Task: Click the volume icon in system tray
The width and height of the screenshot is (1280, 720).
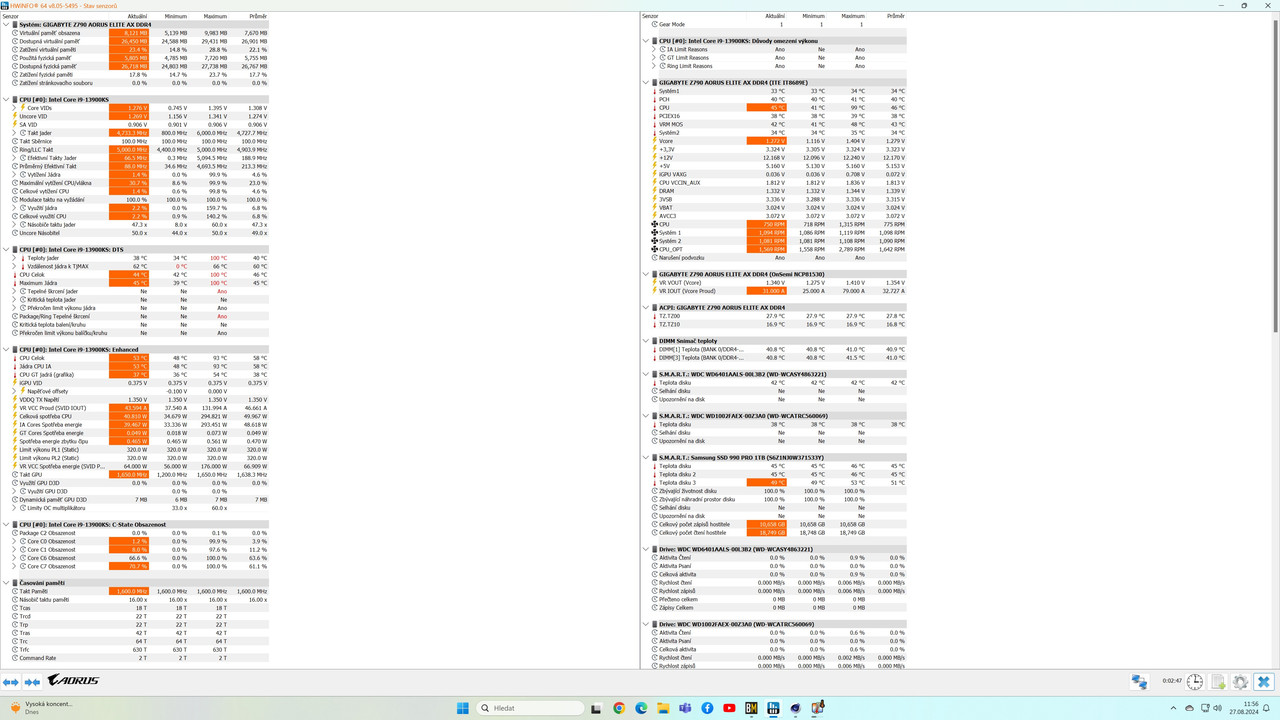Action: coord(1218,708)
